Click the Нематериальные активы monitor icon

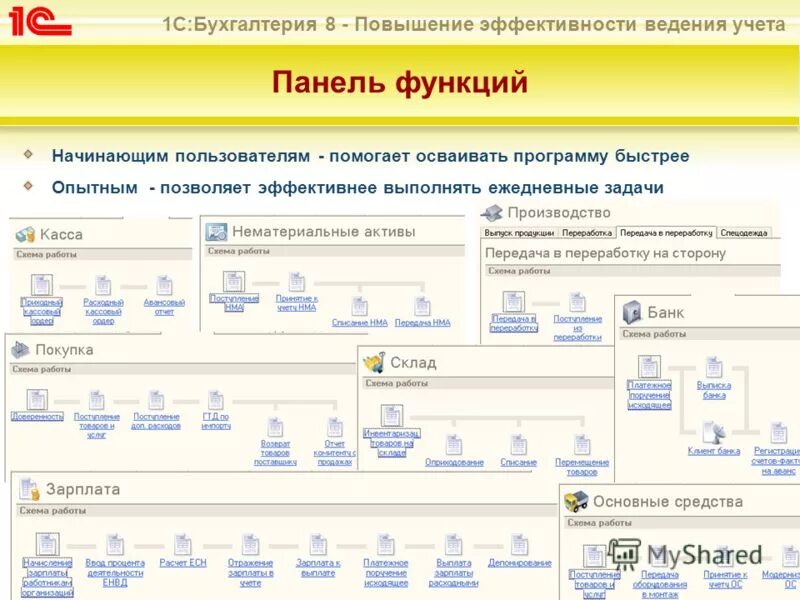pyautogui.click(x=215, y=231)
